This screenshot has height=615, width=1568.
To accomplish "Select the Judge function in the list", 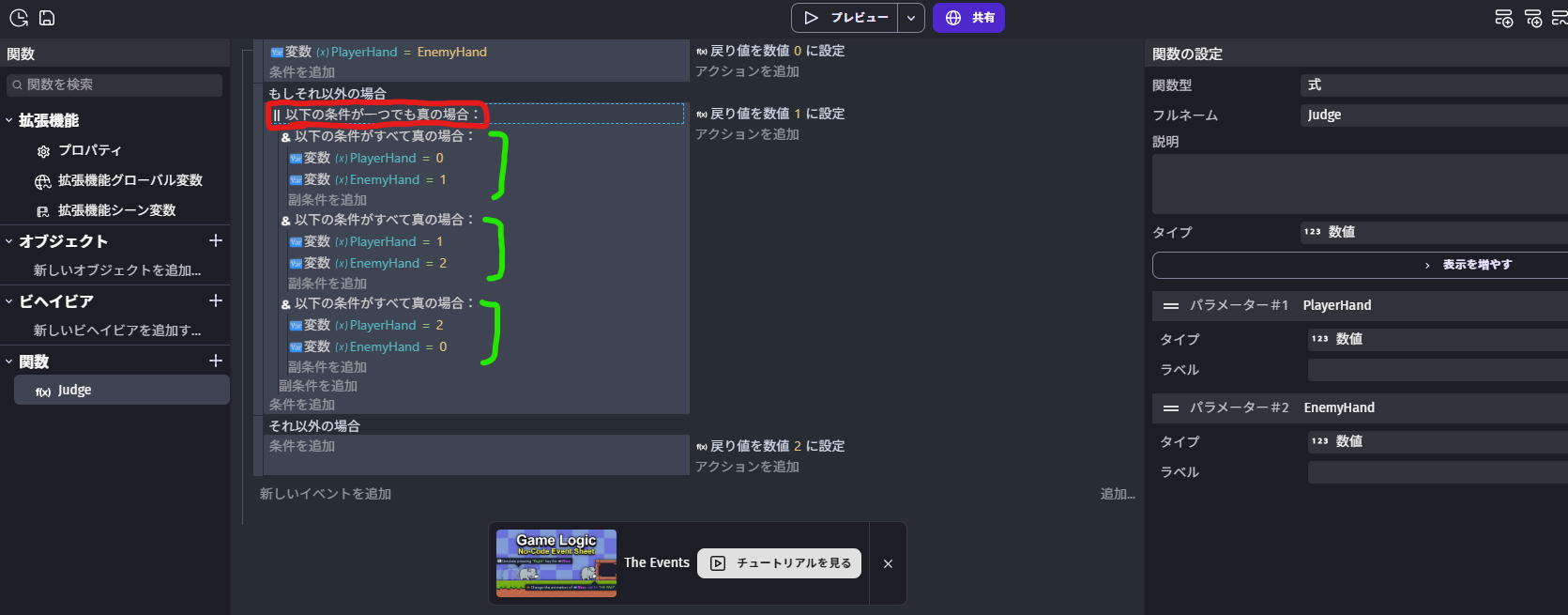I will 121,391.
